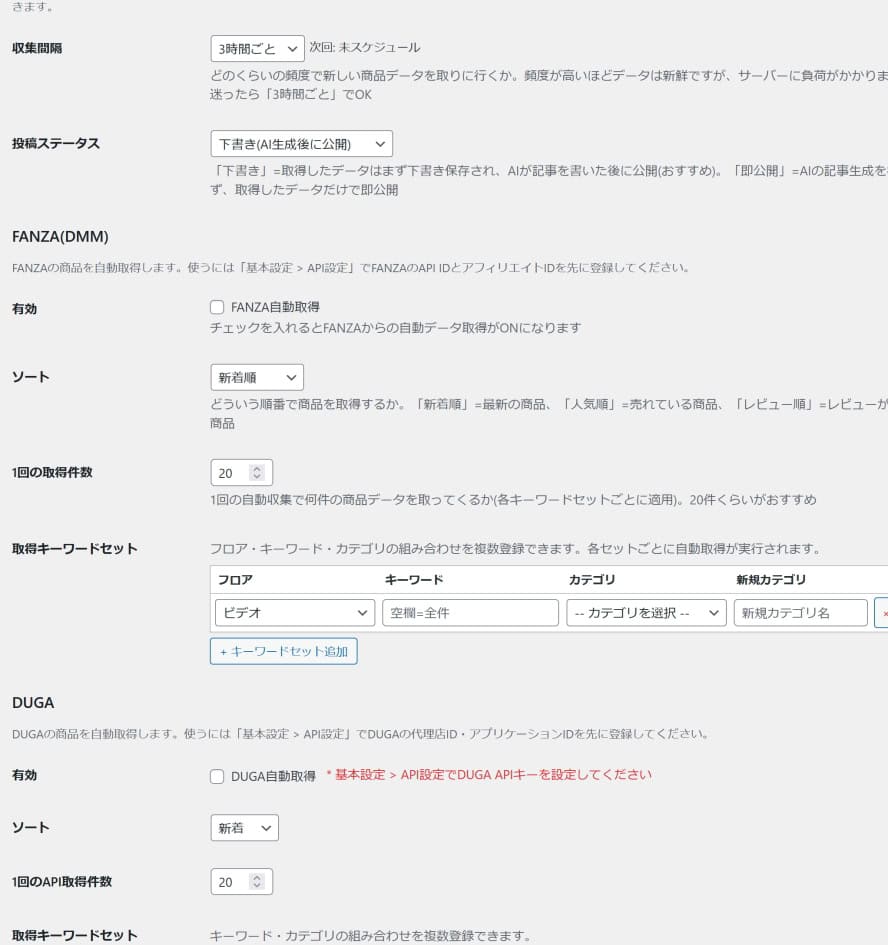Viewport: 888px width, 945px height.
Task: Click the number value in DUGA 1回のAPI取得件数
Action: [x=228, y=882]
